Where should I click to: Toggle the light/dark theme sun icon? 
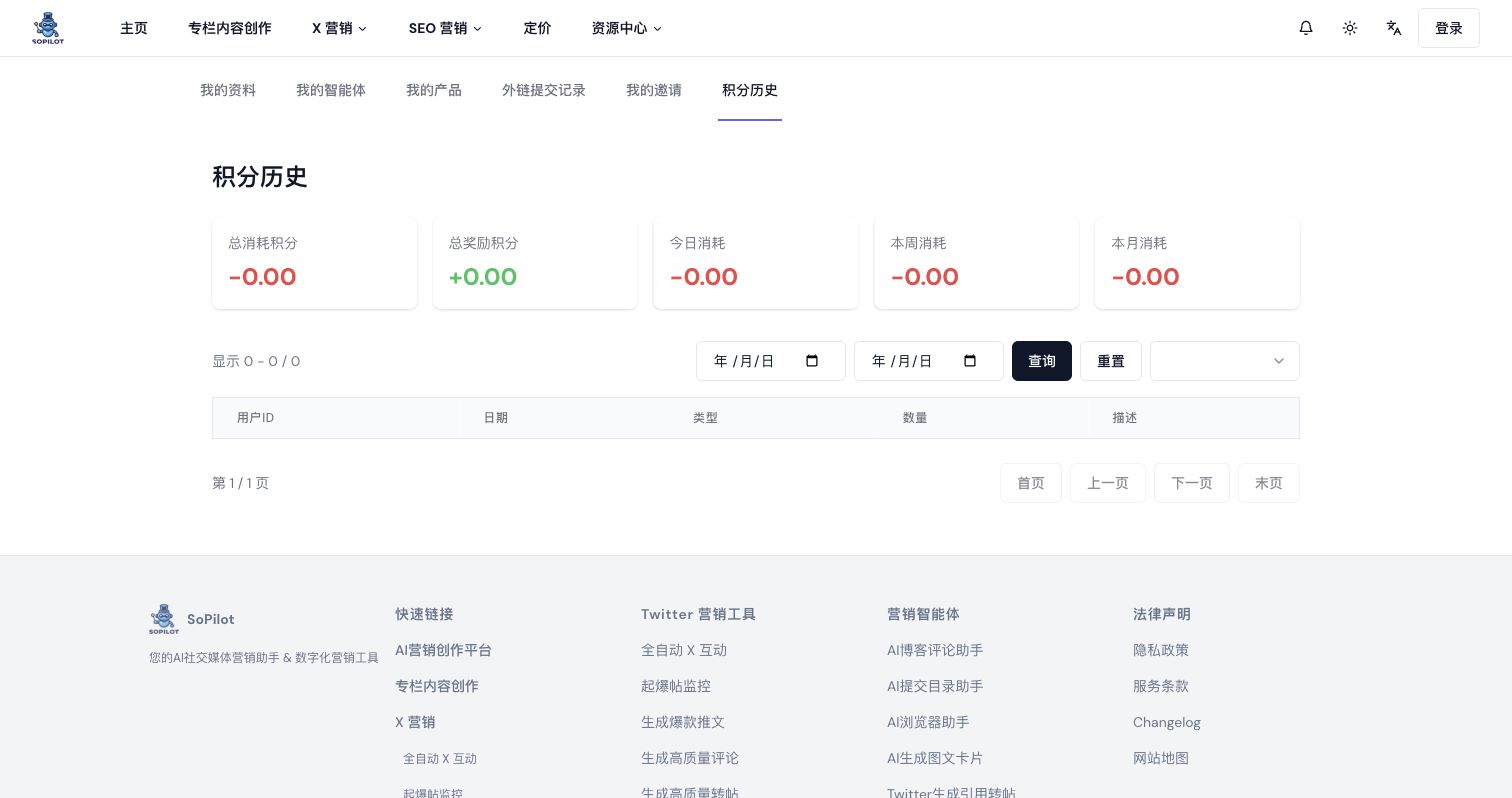(x=1350, y=28)
